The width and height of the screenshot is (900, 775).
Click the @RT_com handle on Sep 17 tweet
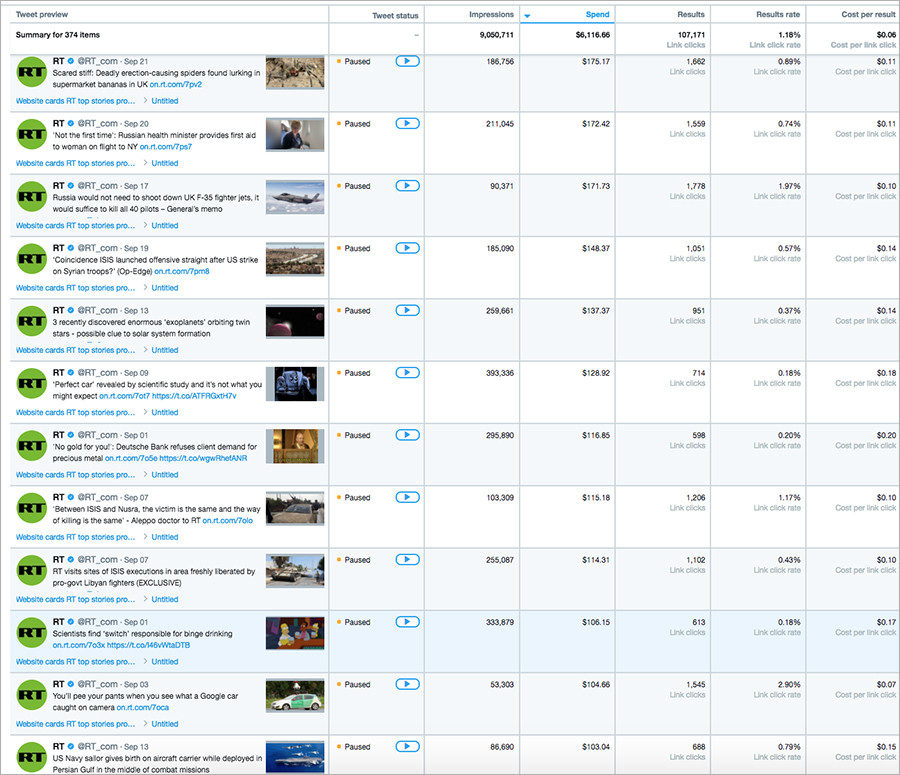tap(98, 185)
